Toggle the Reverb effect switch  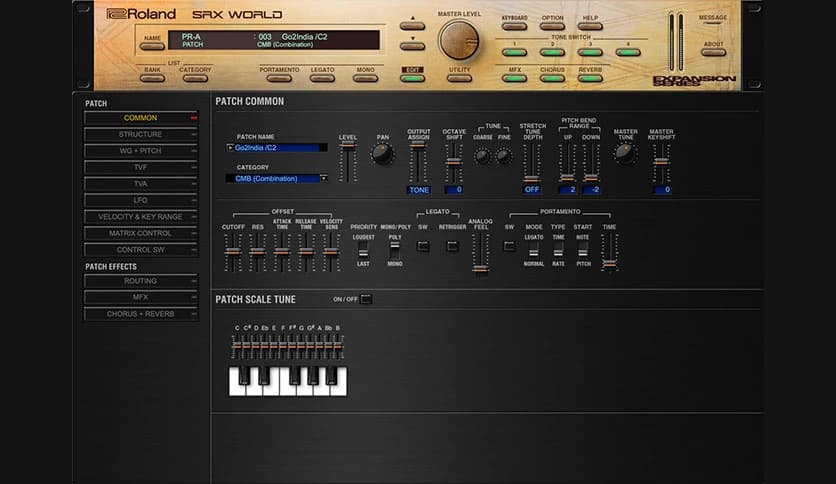(590, 78)
